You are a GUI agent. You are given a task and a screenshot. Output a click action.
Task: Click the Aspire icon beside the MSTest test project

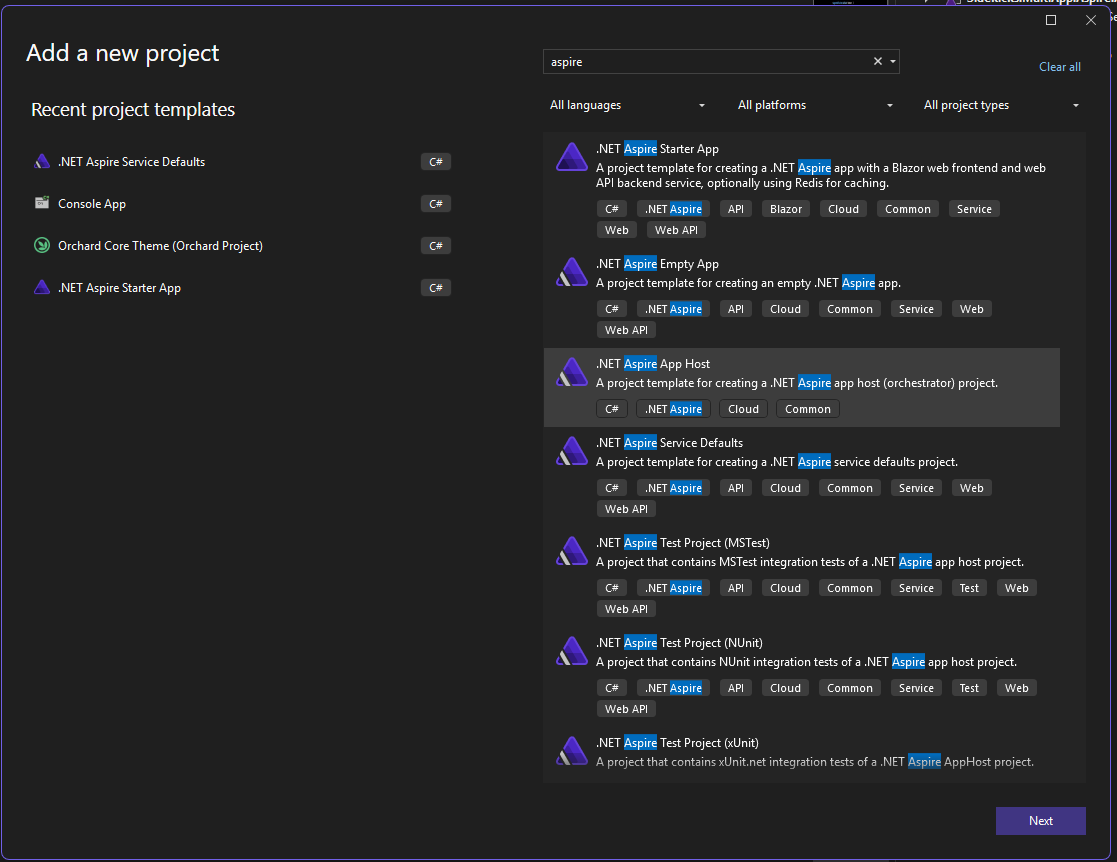tap(571, 551)
